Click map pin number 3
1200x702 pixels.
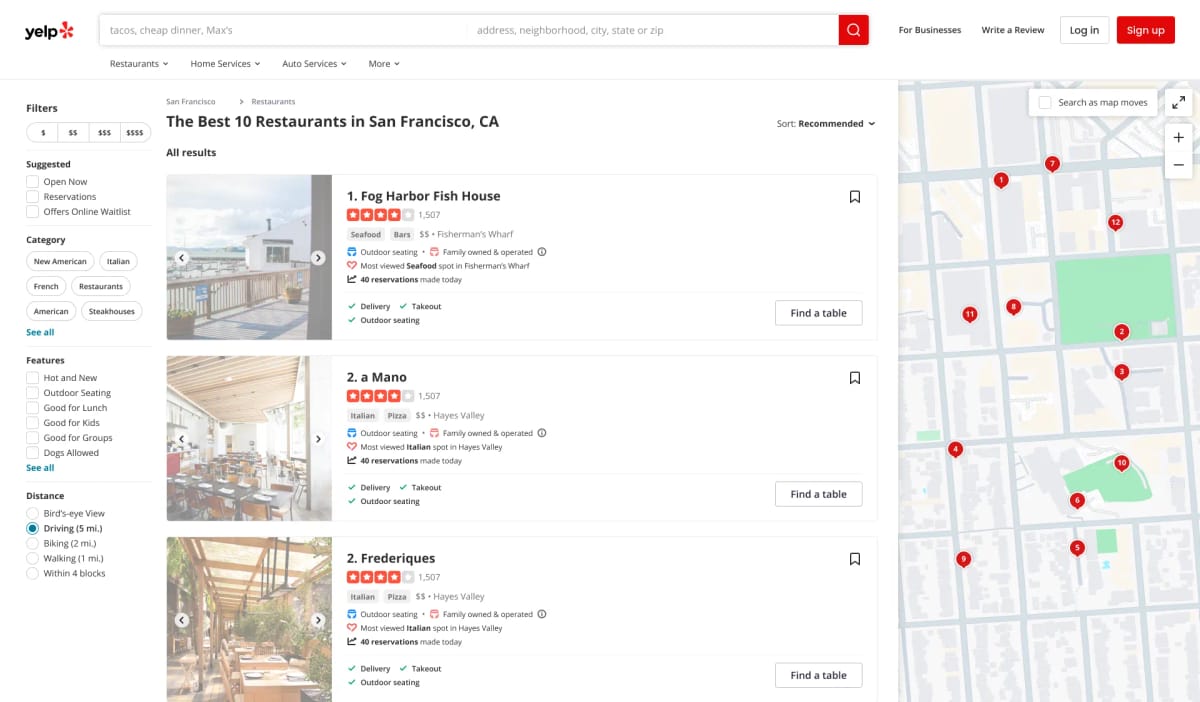point(1122,372)
